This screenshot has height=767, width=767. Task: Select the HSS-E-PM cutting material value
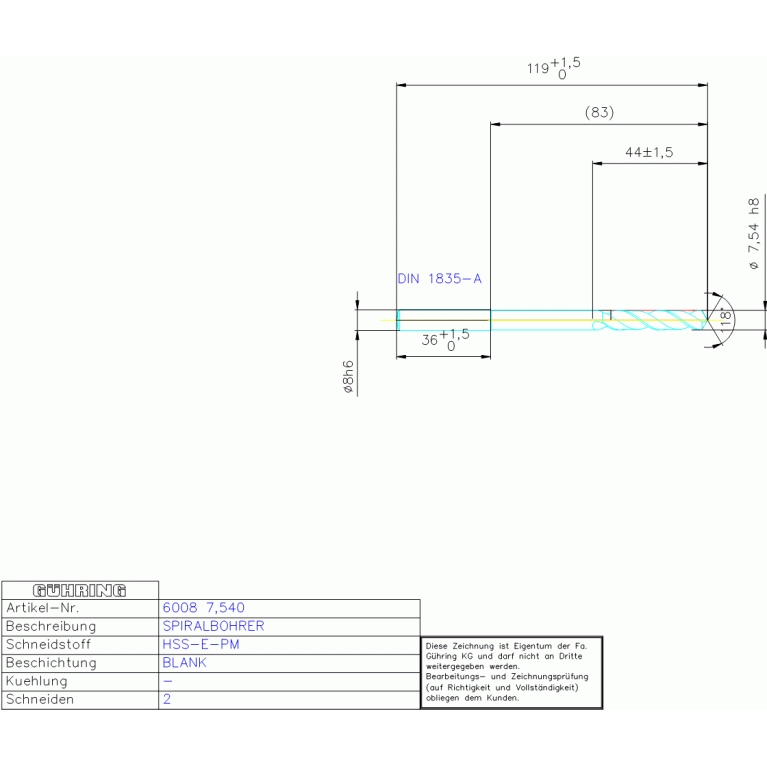[200, 644]
